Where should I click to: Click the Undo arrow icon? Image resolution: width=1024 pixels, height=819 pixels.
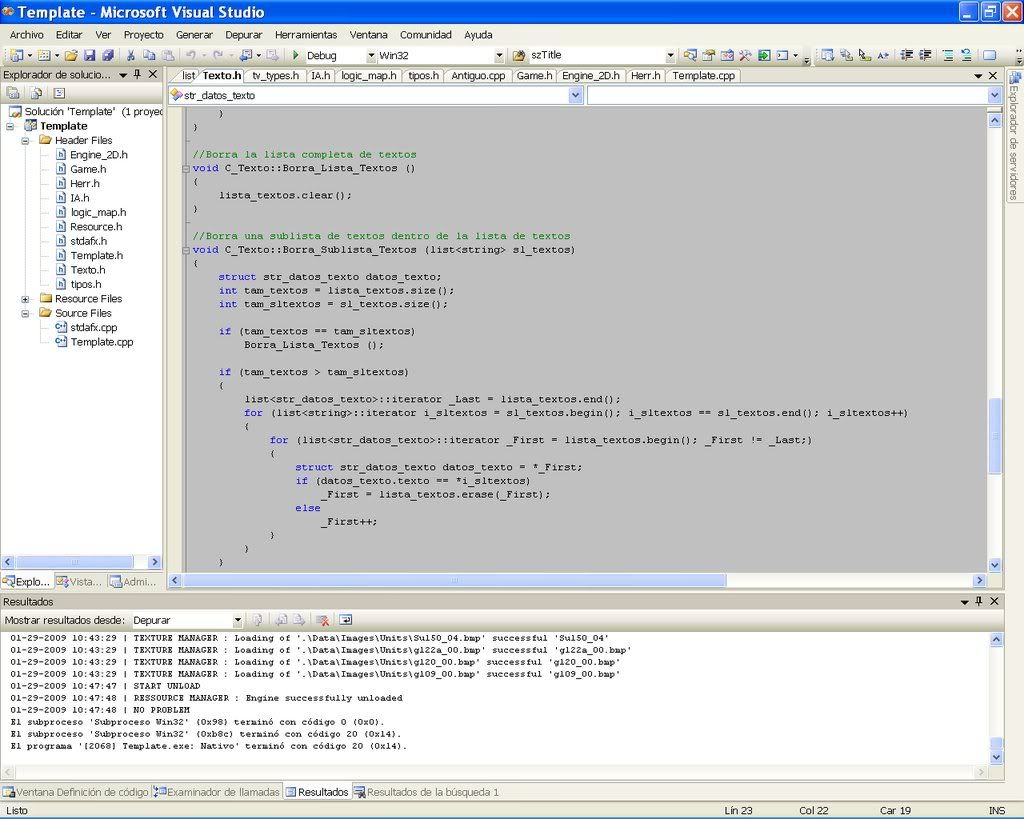pos(191,56)
